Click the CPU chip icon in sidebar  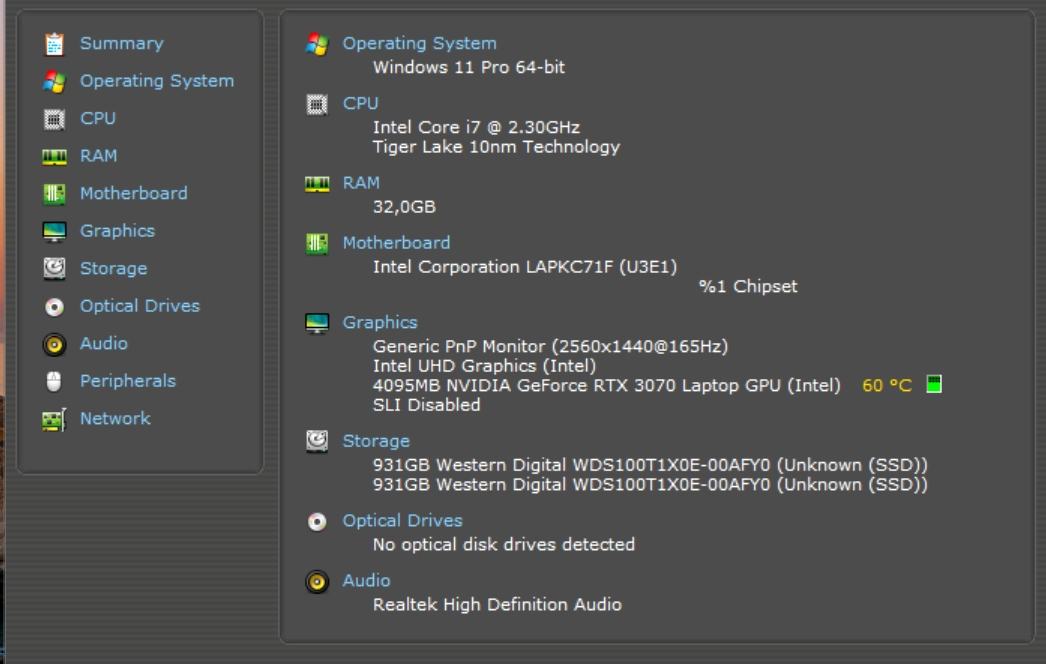(x=54, y=119)
